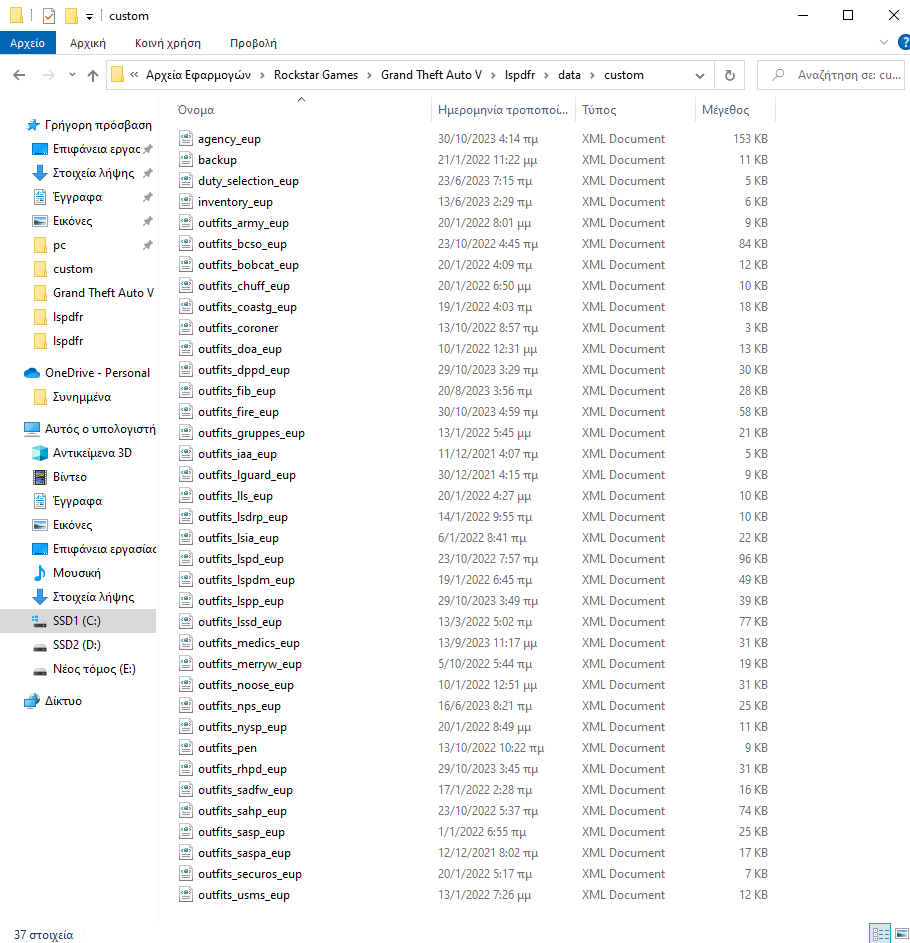Select the outfits_noose_eup file icon
Image resolution: width=910 pixels, height=943 pixels.
(186, 684)
